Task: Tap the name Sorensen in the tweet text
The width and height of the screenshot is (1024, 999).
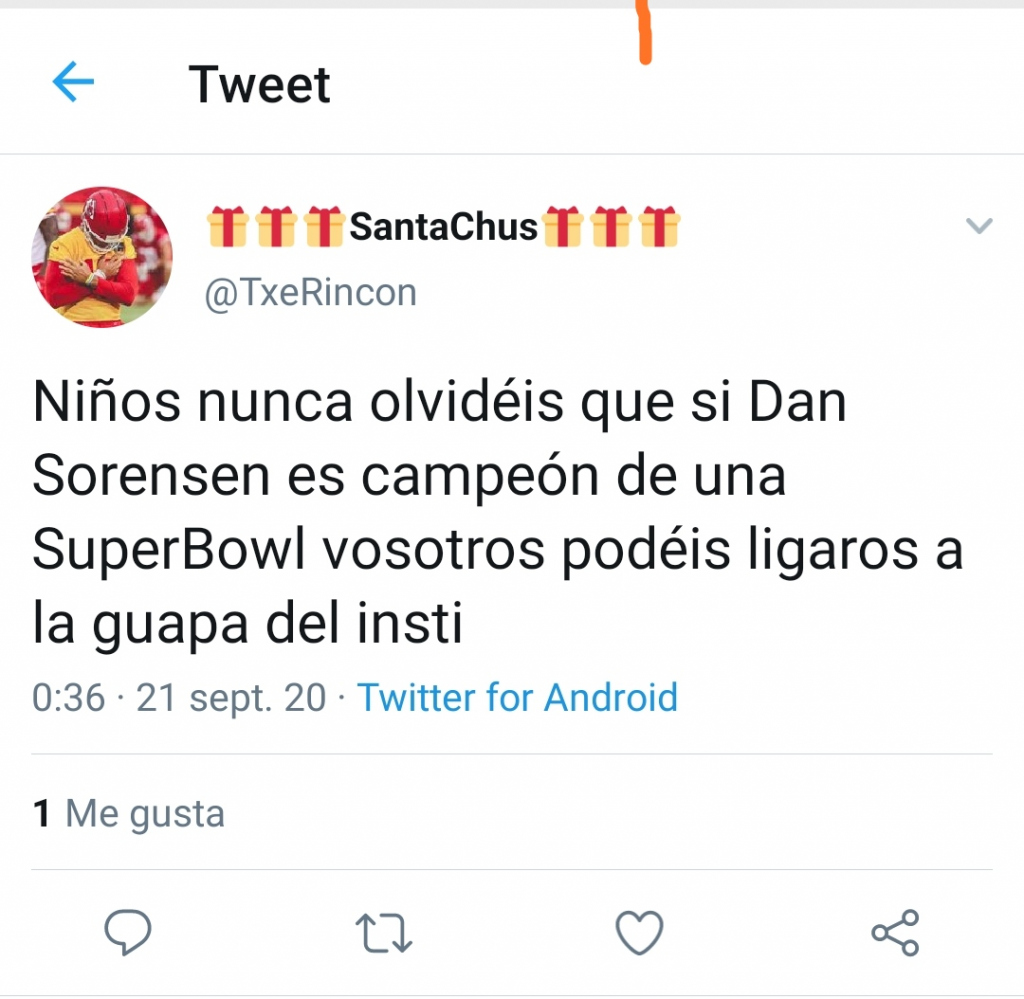Action: pos(151,475)
